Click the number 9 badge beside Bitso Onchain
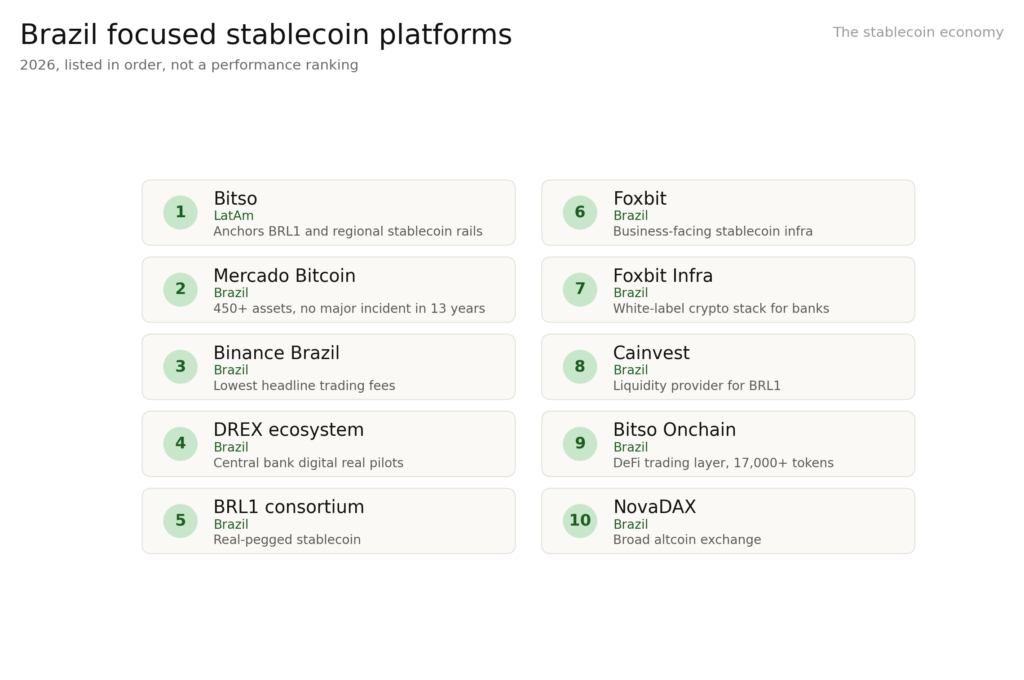The image size is (1024, 680). (580, 444)
